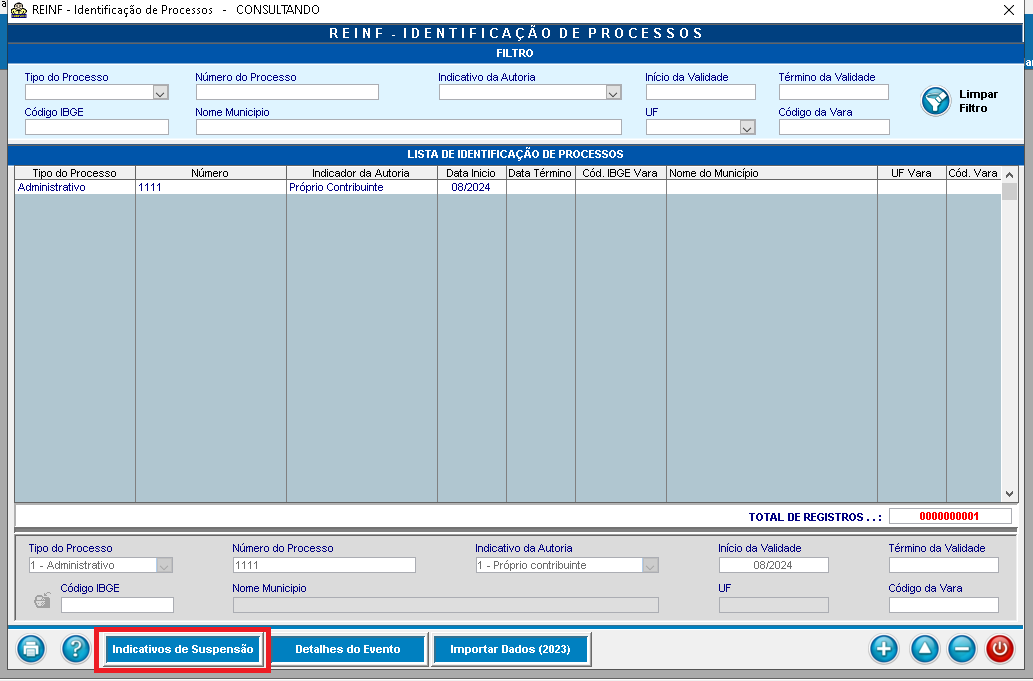1033x681 pixels.
Task: Expand the filter Tipo do Processo dropdown
Action: tap(160, 93)
